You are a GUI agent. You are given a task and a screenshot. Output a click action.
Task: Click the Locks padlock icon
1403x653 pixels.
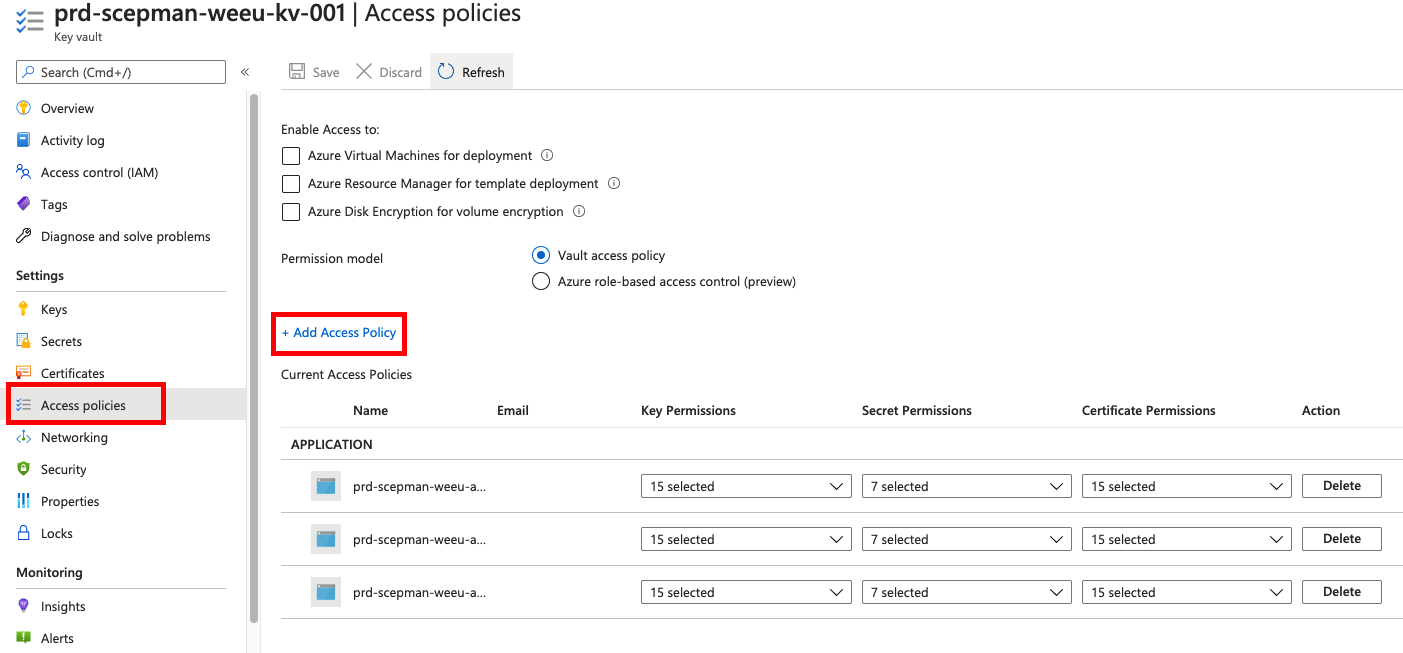pos(24,533)
